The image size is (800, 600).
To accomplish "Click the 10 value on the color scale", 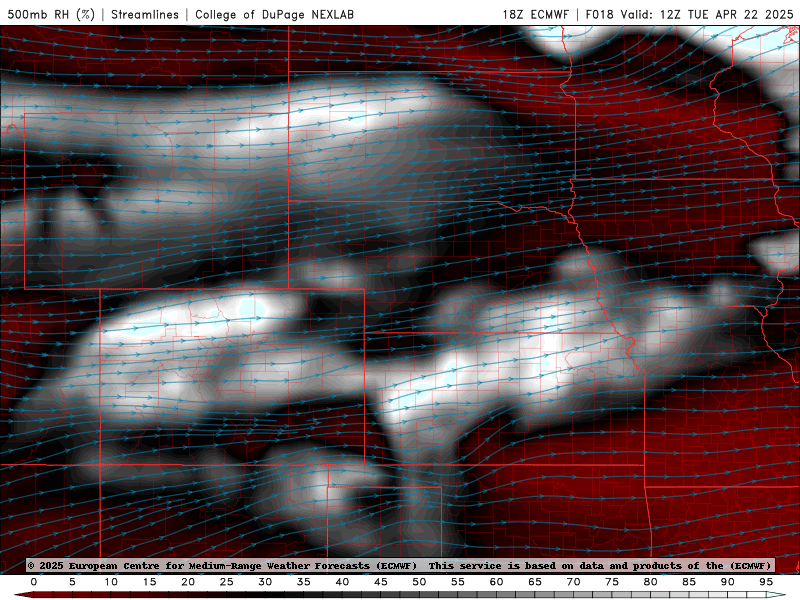I will (111, 582).
